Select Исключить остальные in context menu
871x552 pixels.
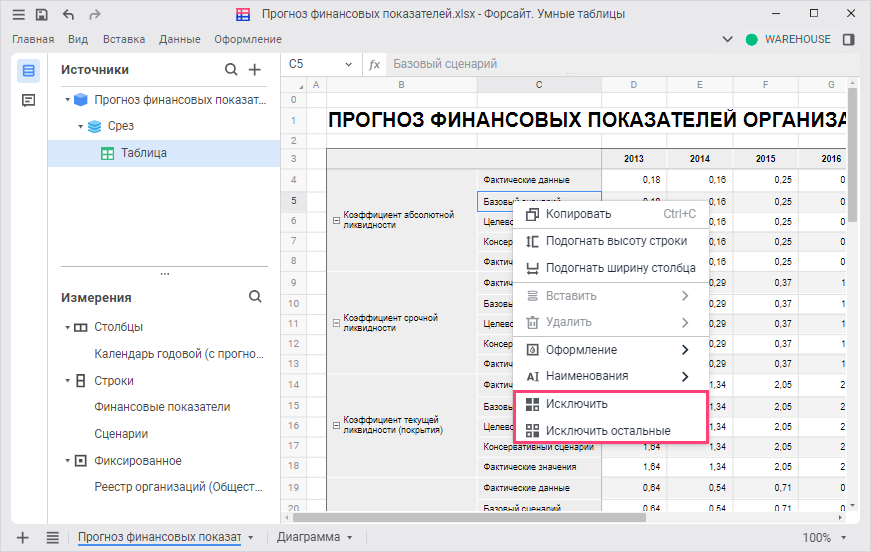pyautogui.click(x=610, y=430)
